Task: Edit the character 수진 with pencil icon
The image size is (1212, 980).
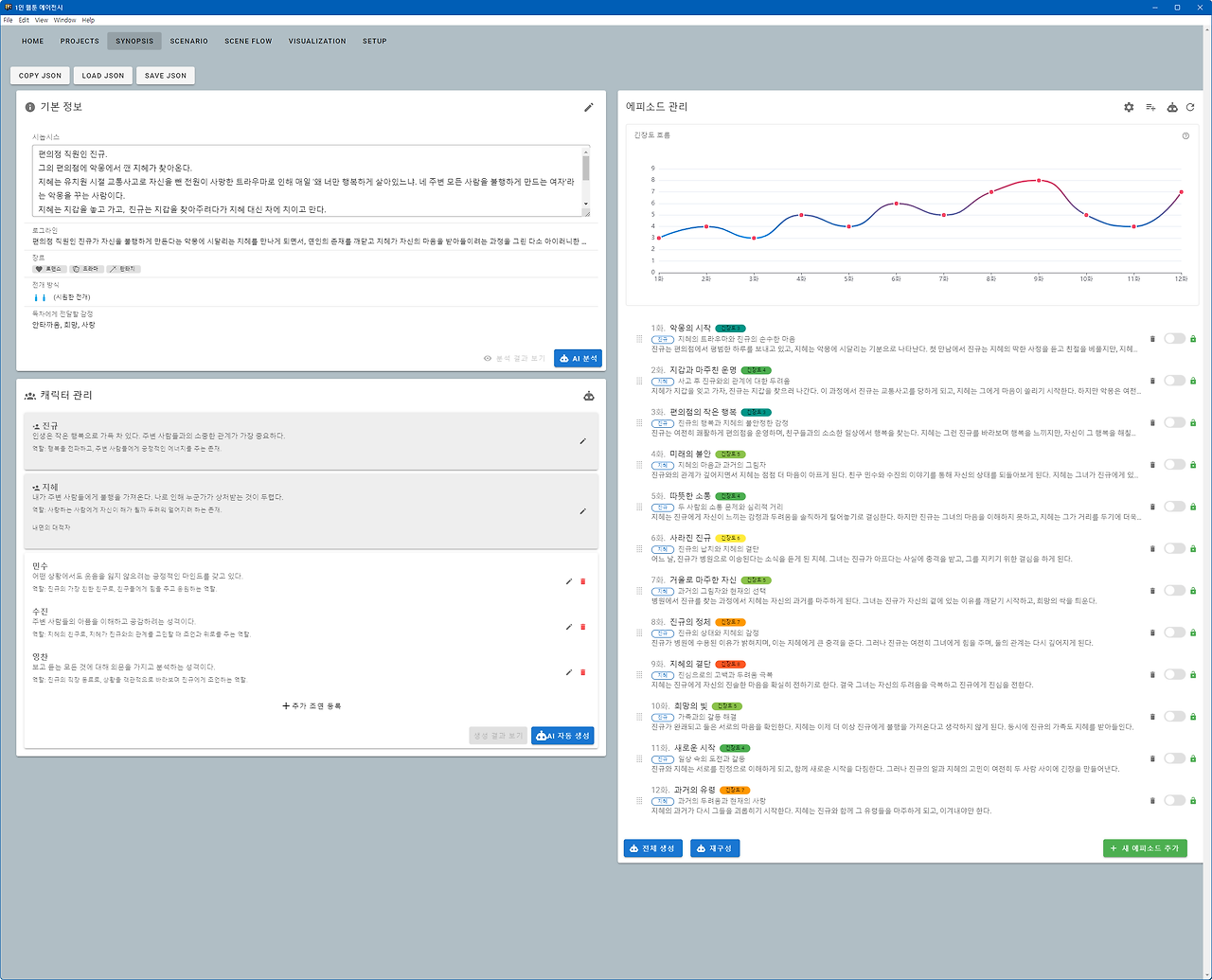Action: click(x=569, y=627)
